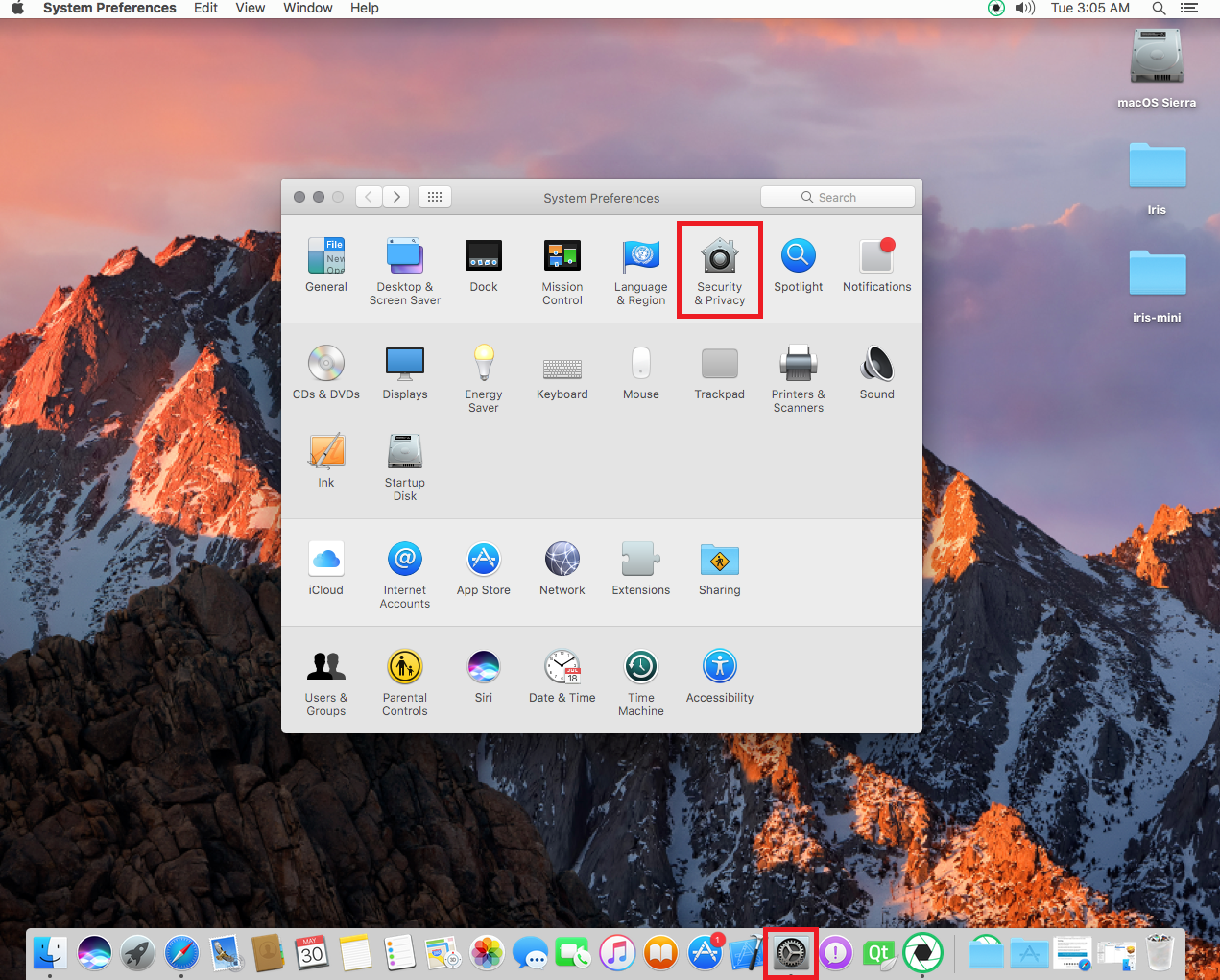1220x980 pixels.
Task: Open CDs & DVDs preferences
Action: (326, 372)
